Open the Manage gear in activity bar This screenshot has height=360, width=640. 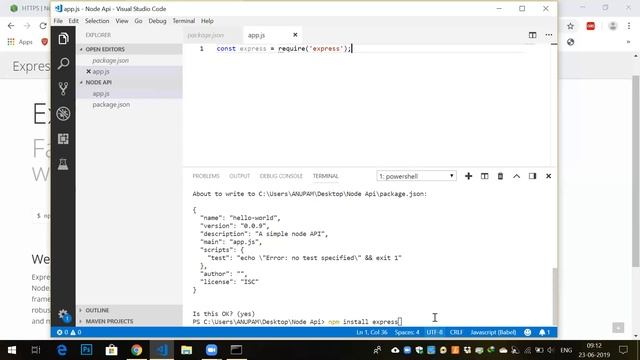coord(63,315)
